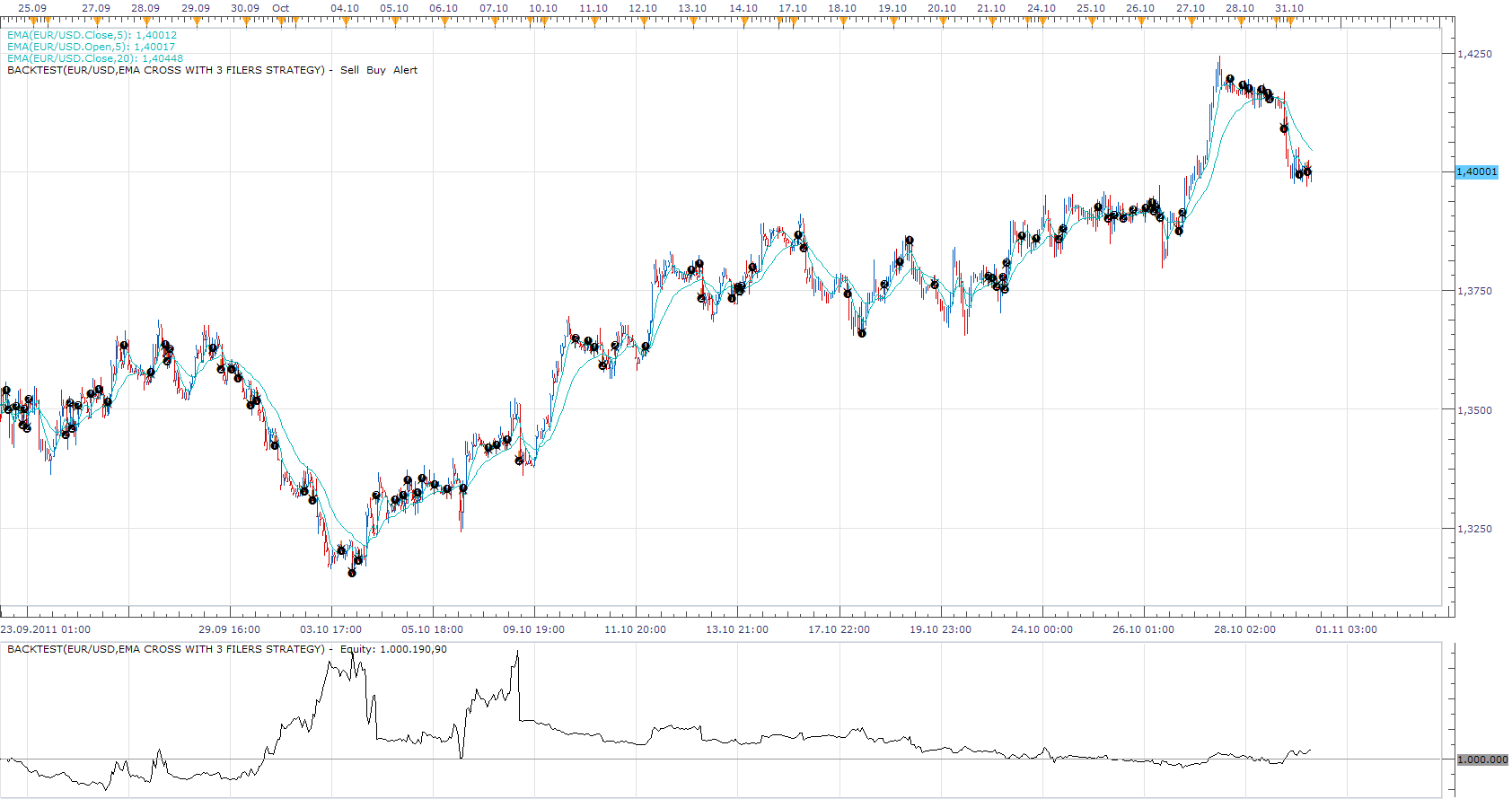The width and height of the screenshot is (1512, 799).
Task: Click the highlighted current price tag 1,40001
Action: [1477, 171]
